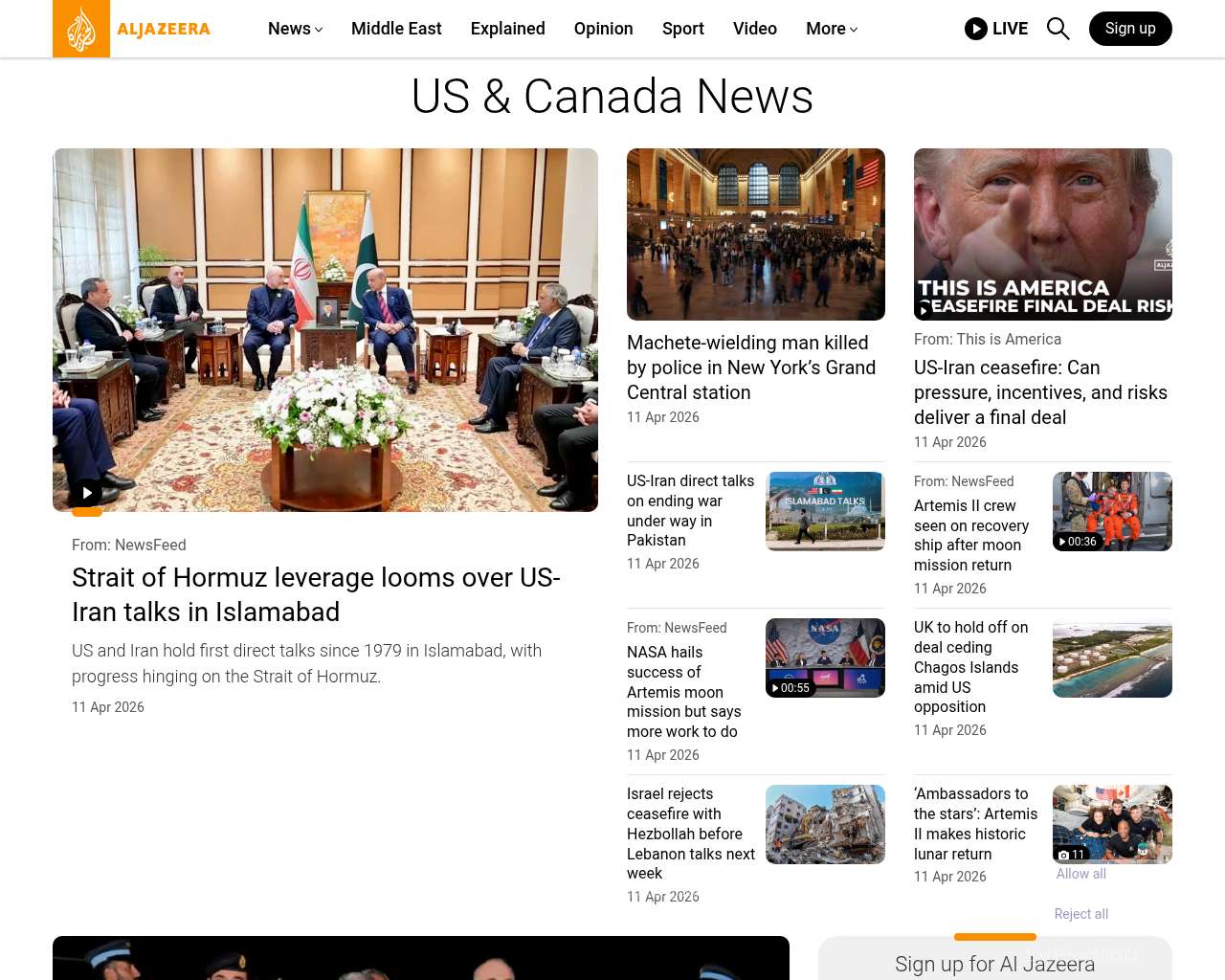The width and height of the screenshot is (1225, 980).
Task: Open the Middle East section
Action: 396,29
